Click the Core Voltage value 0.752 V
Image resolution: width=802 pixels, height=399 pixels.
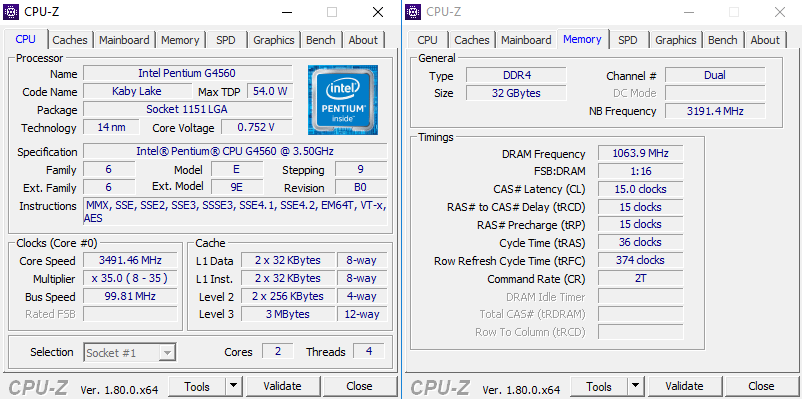(x=256, y=127)
